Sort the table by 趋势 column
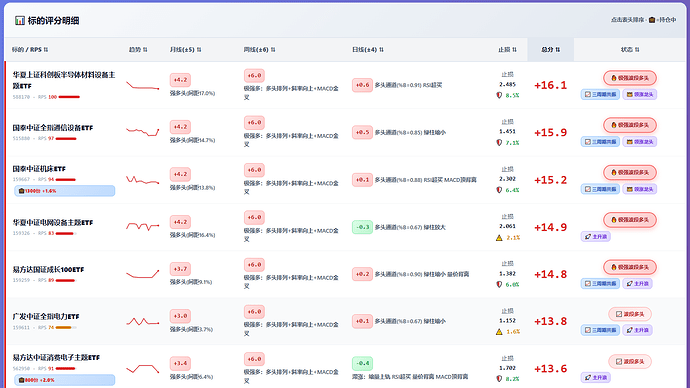 tap(138, 50)
